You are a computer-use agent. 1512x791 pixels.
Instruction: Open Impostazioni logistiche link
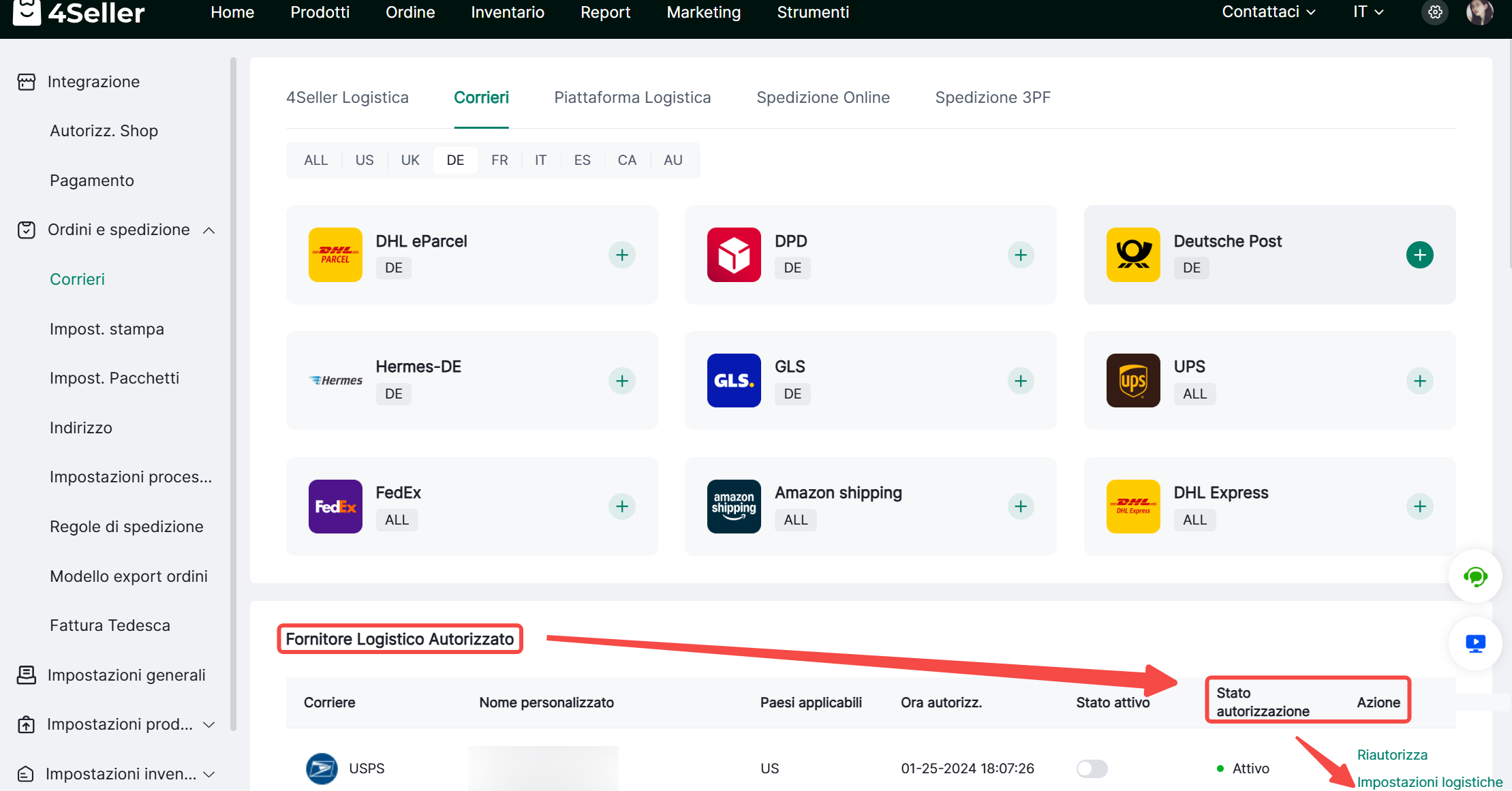point(1430,782)
